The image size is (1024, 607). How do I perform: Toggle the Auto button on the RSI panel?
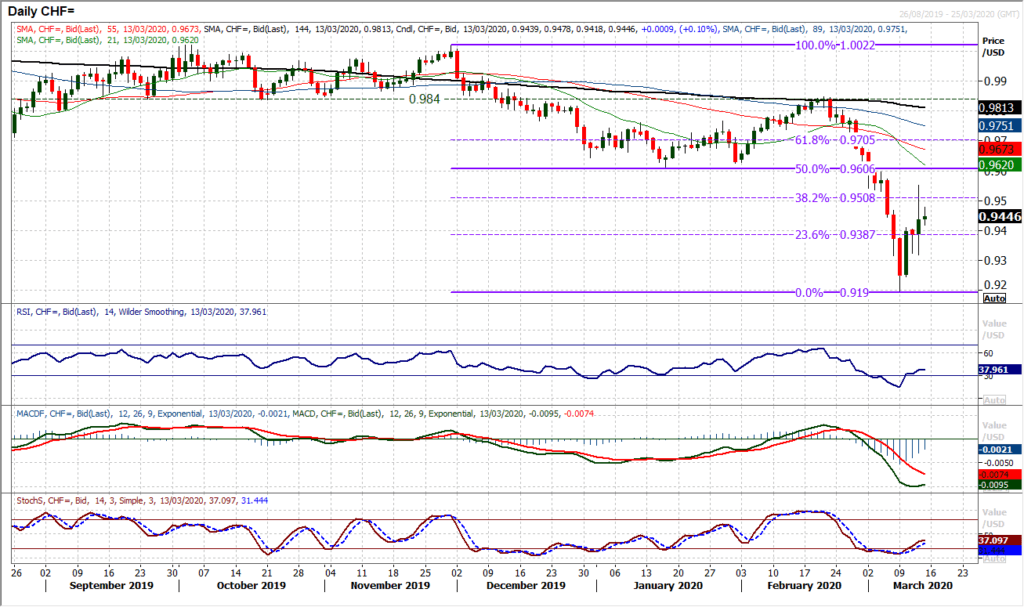click(x=994, y=401)
